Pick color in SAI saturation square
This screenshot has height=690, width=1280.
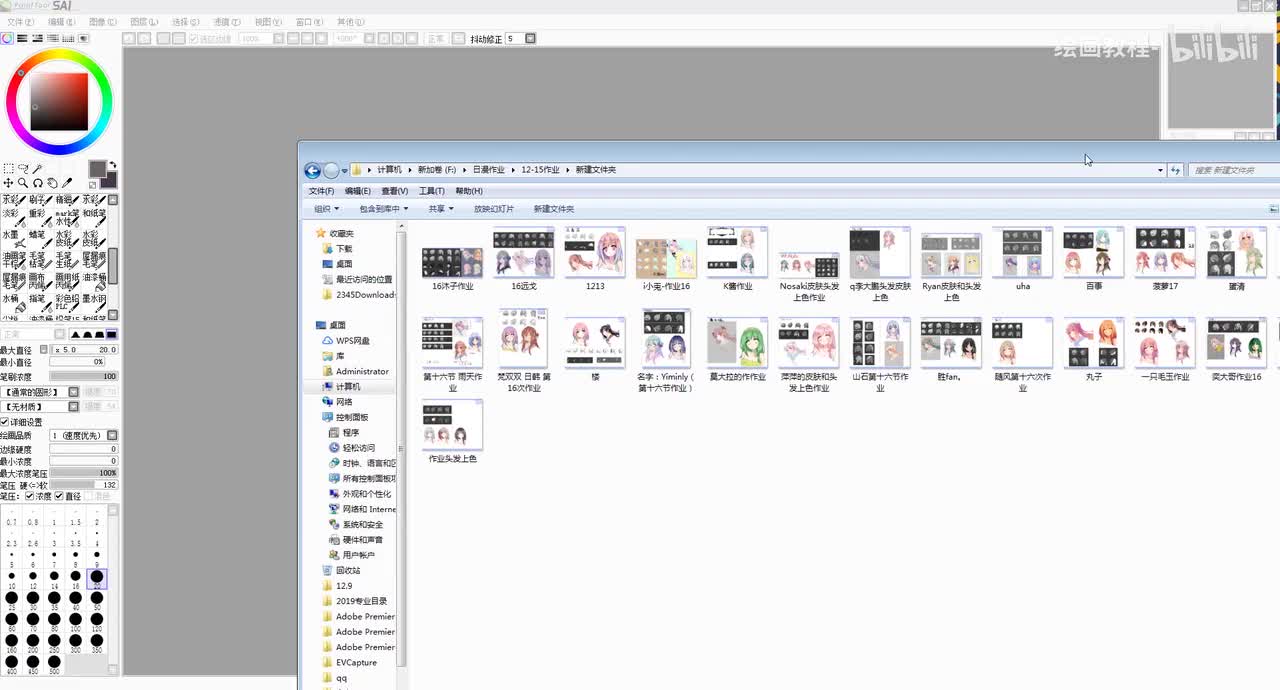click(x=59, y=101)
